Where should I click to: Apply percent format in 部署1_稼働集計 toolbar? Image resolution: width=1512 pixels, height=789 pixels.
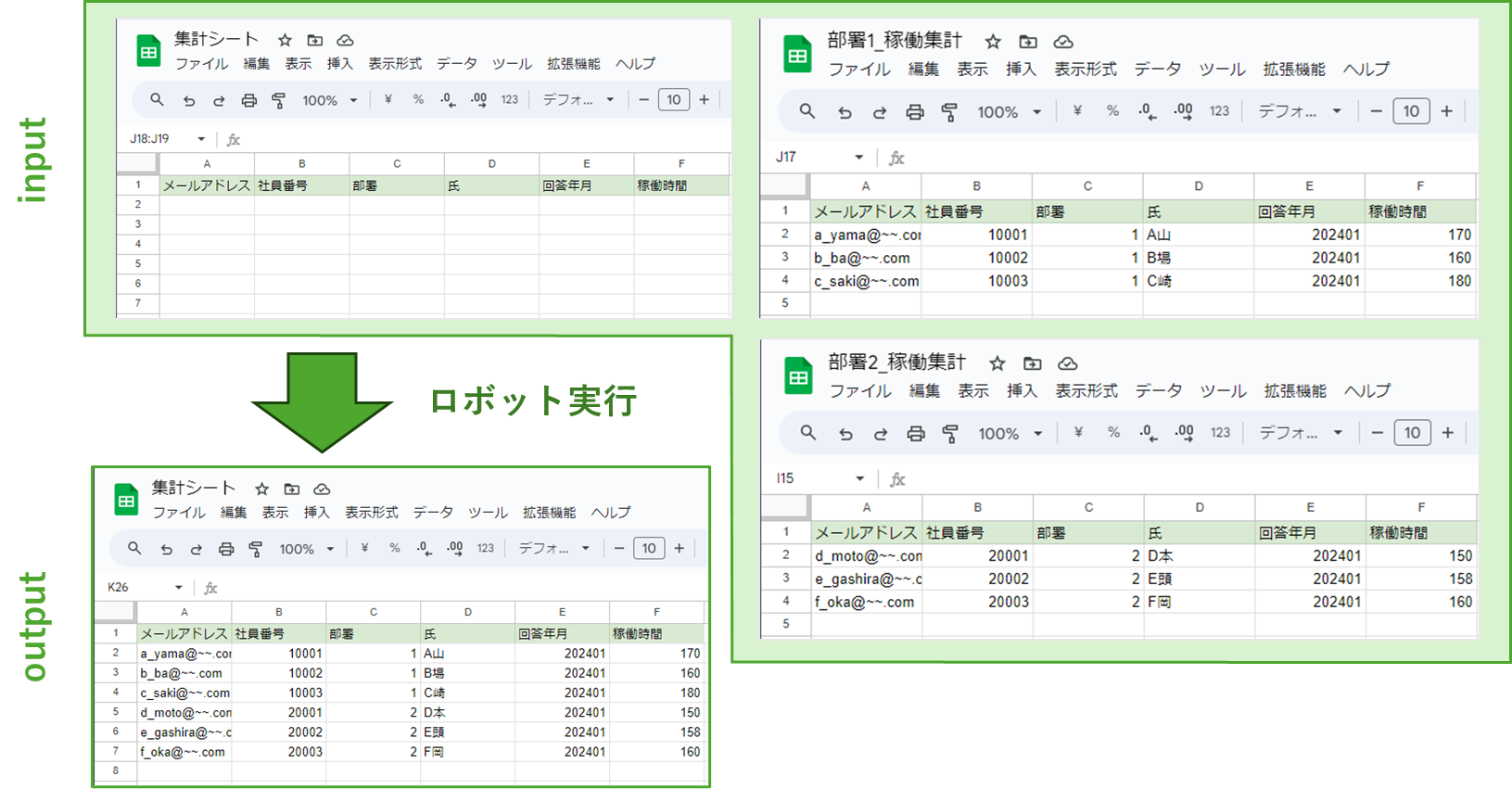click(1112, 111)
